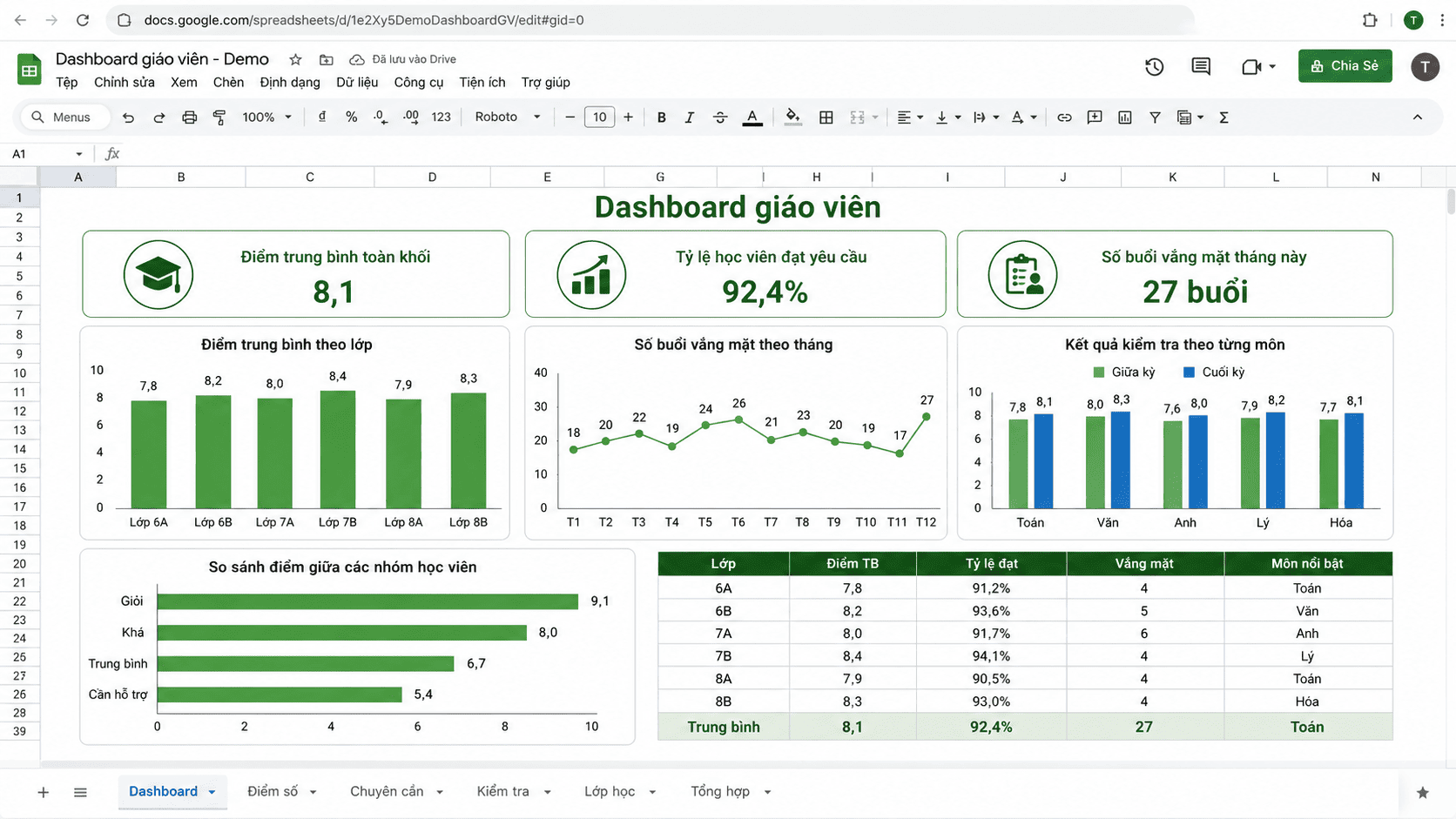
Task: Insert link using chain icon
Action: click(x=1064, y=117)
